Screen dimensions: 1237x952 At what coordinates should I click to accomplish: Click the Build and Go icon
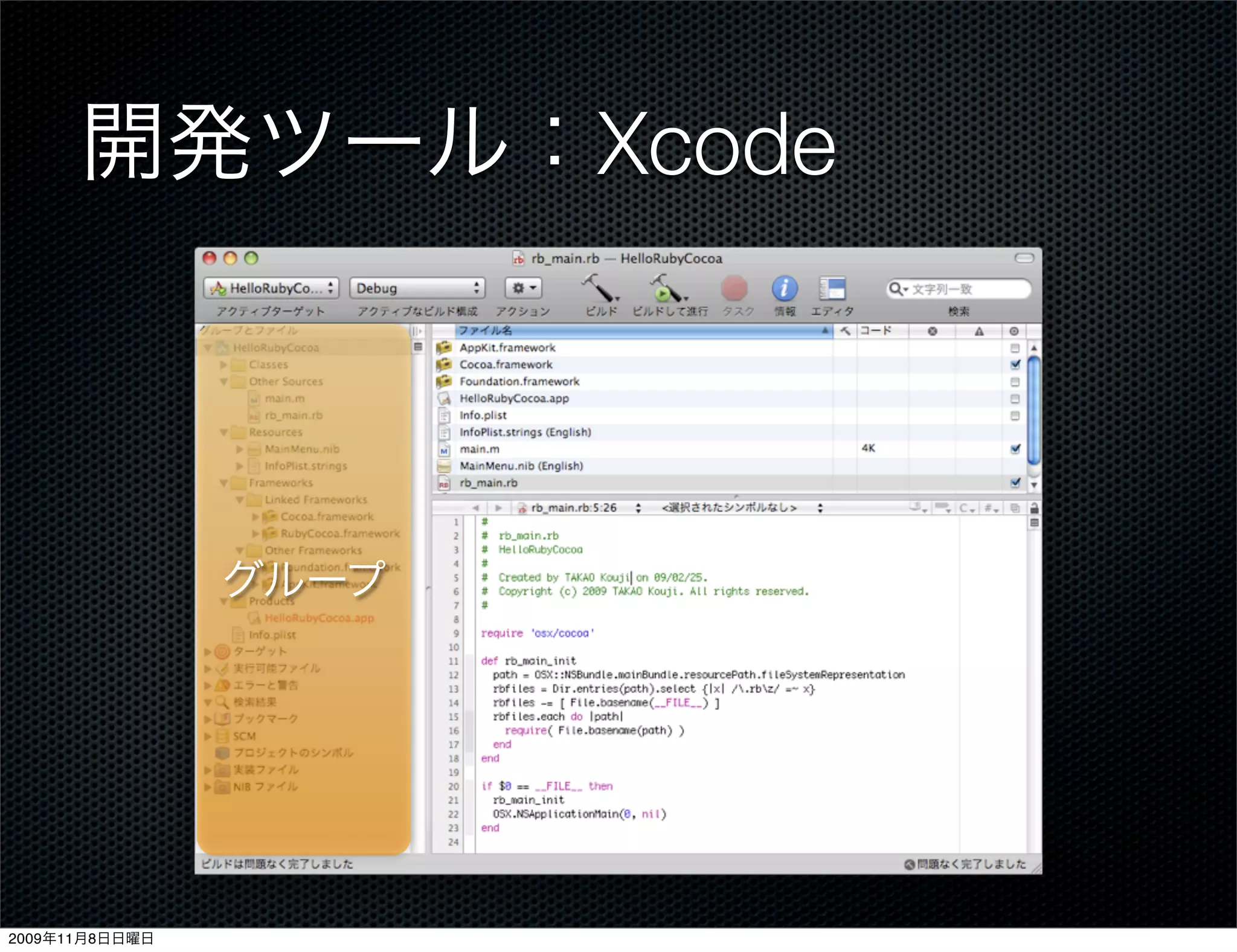669,288
